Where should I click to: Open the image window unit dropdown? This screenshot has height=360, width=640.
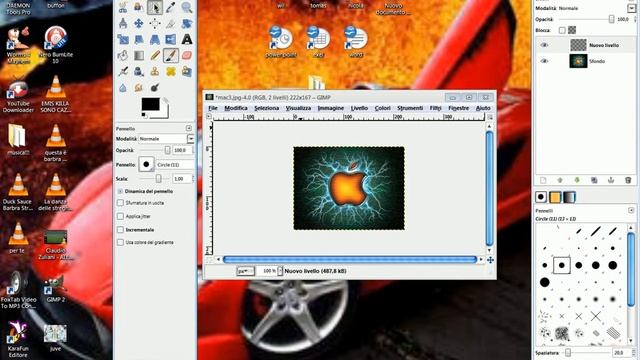point(246,271)
